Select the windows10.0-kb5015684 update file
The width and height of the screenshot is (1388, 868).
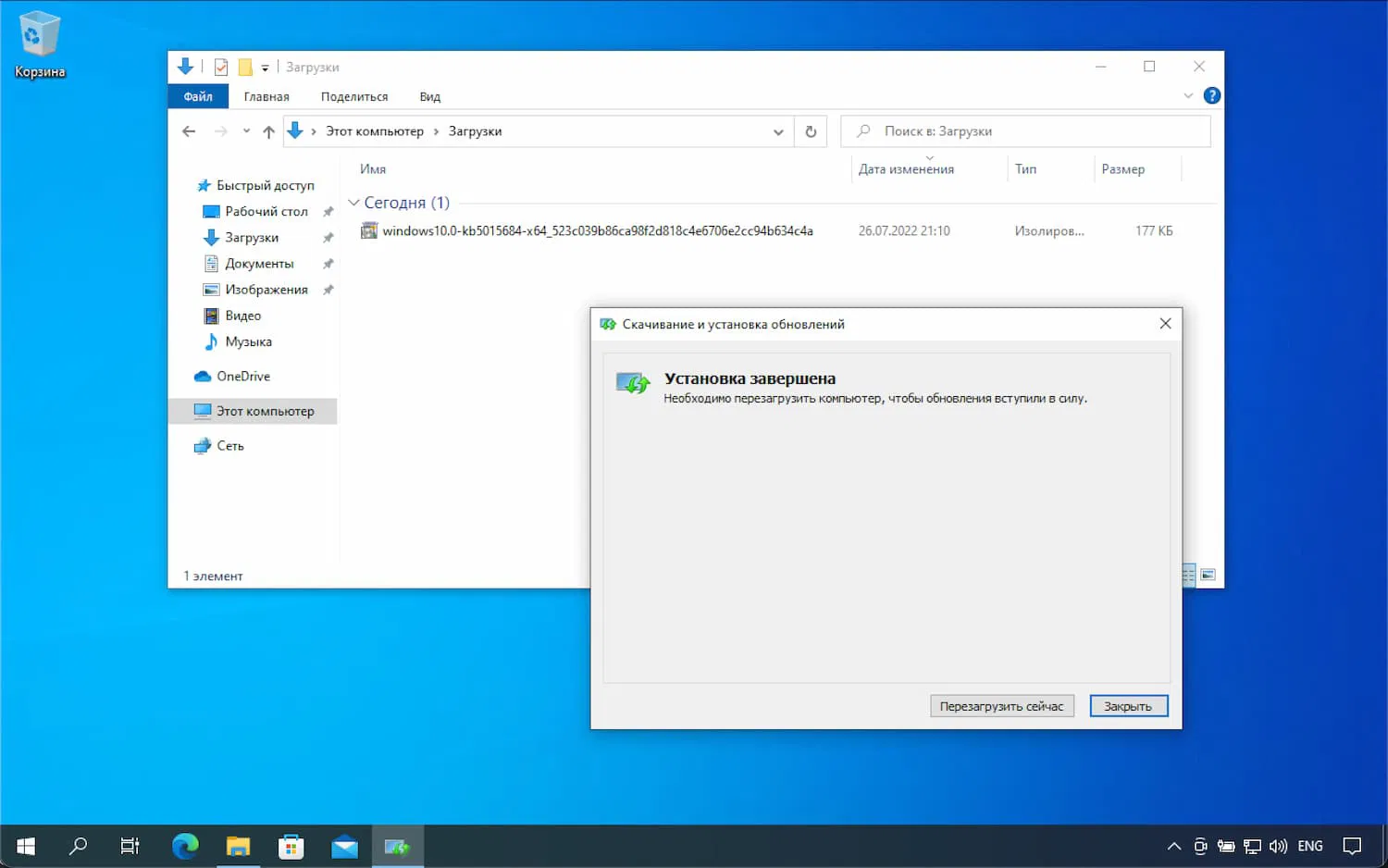pyautogui.click(x=597, y=231)
